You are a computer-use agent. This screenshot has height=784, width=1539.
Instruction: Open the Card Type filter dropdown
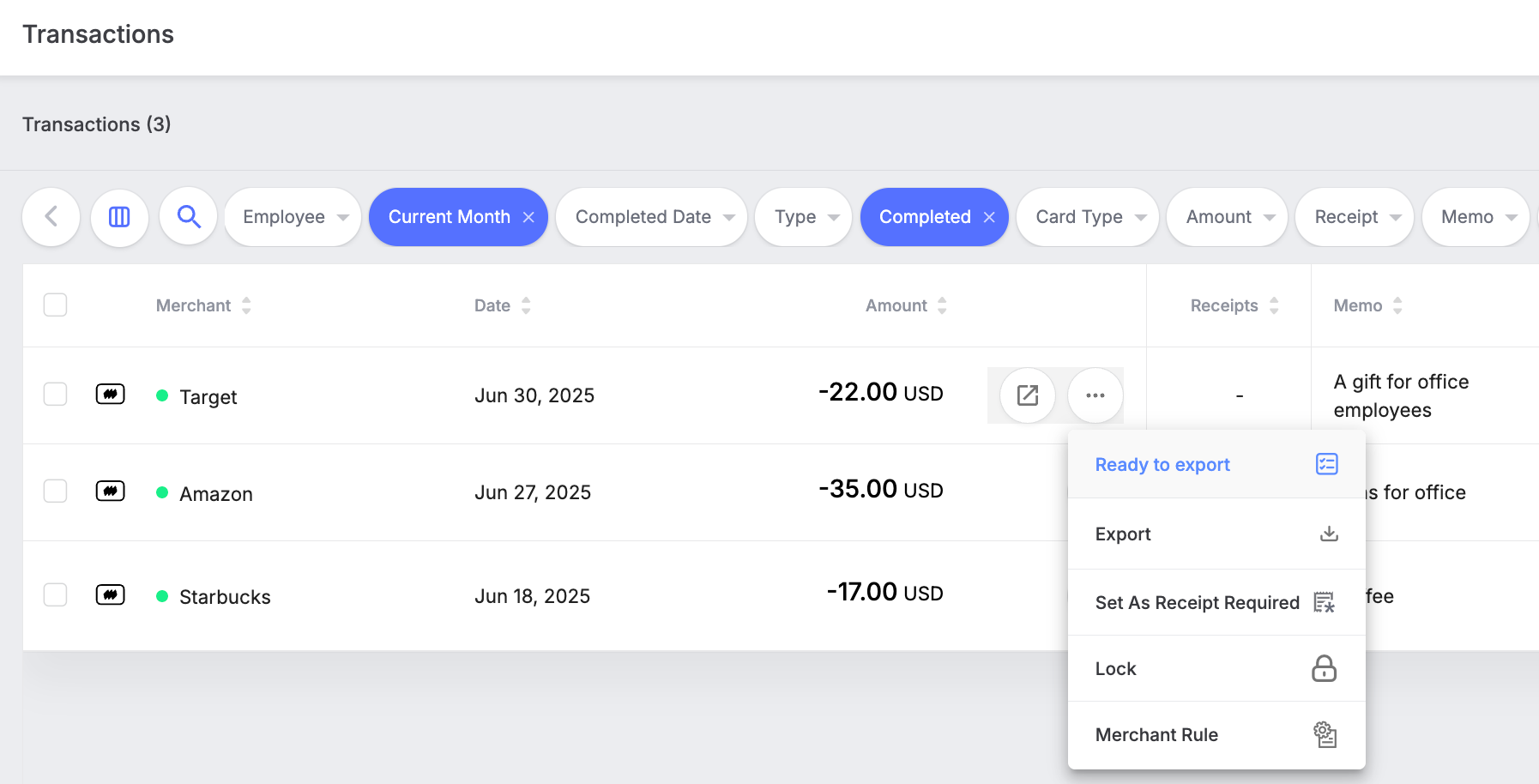(x=1088, y=217)
